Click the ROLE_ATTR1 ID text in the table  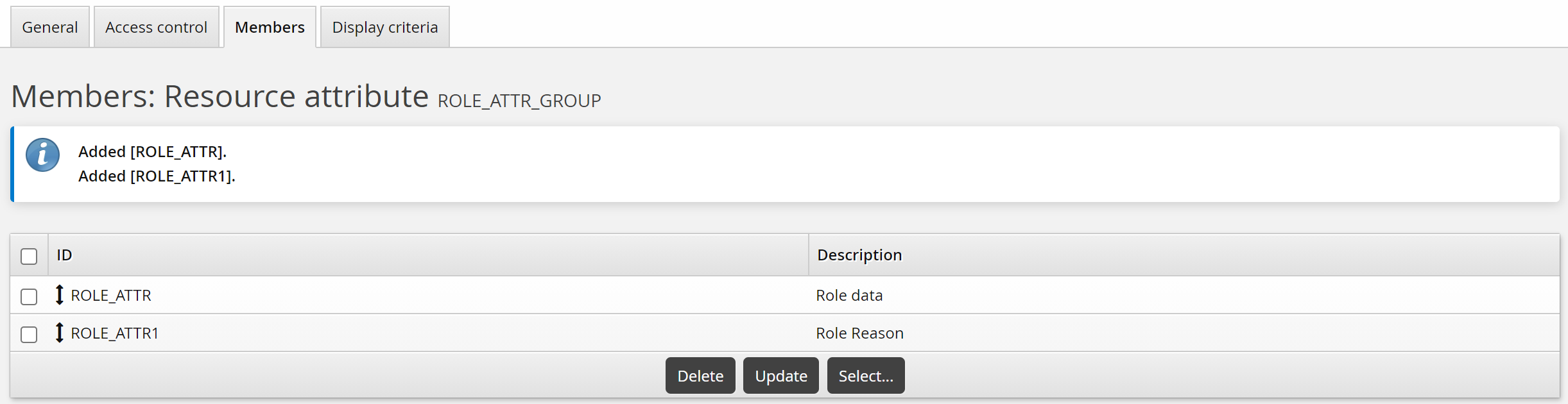coord(114,333)
